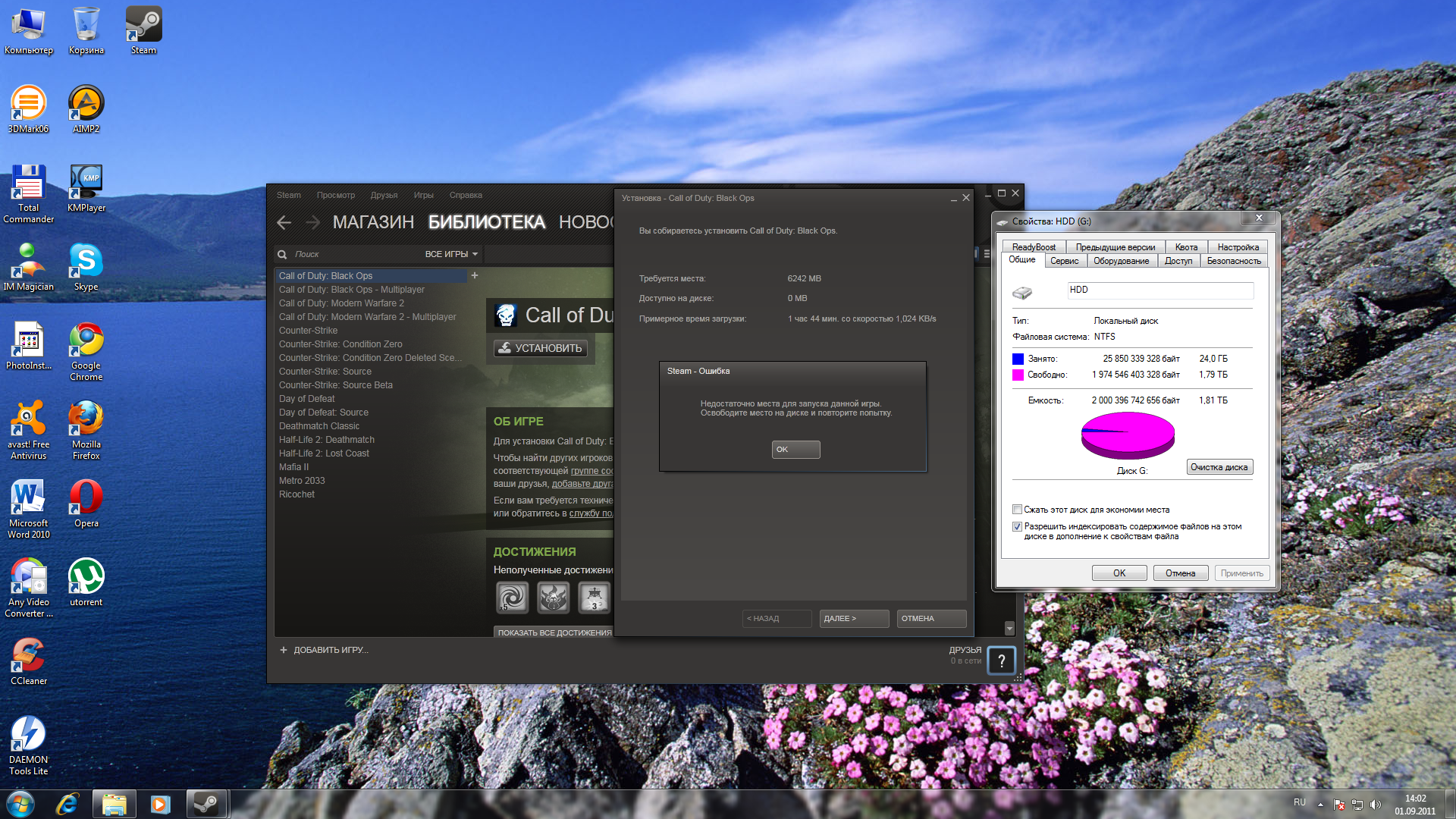Toggle file content indexing checkbox
Screen dimensions: 1456x819
tap(1017, 526)
